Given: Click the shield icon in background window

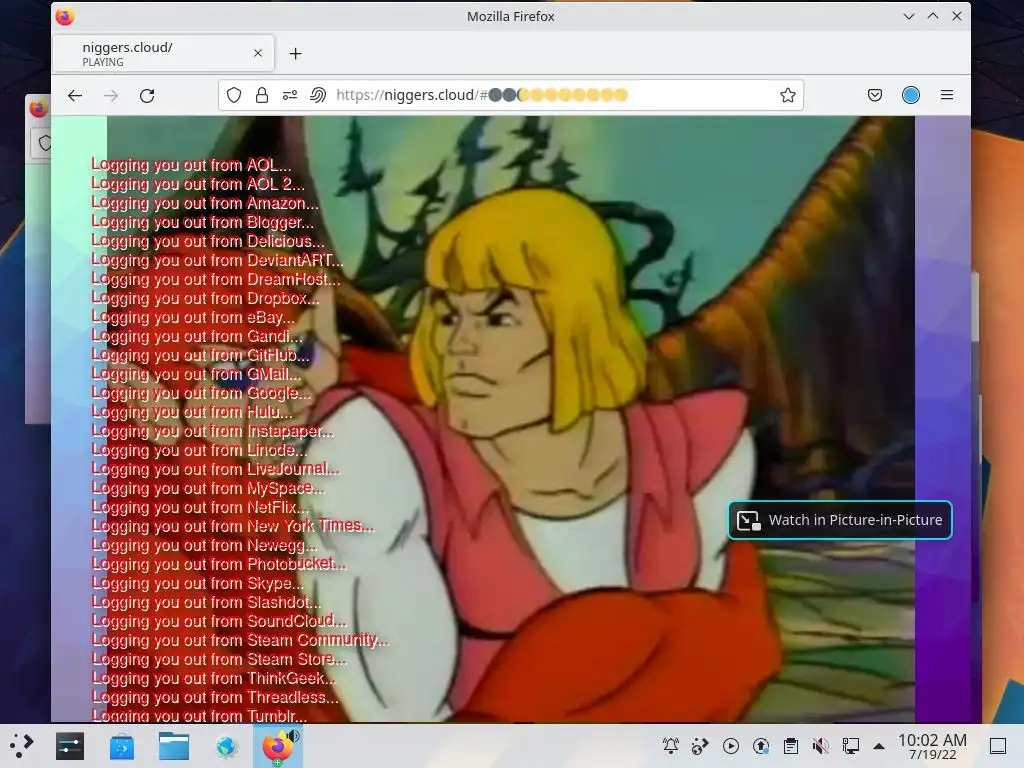Looking at the screenshot, I should pyautogui.click(x=44, y=143).
